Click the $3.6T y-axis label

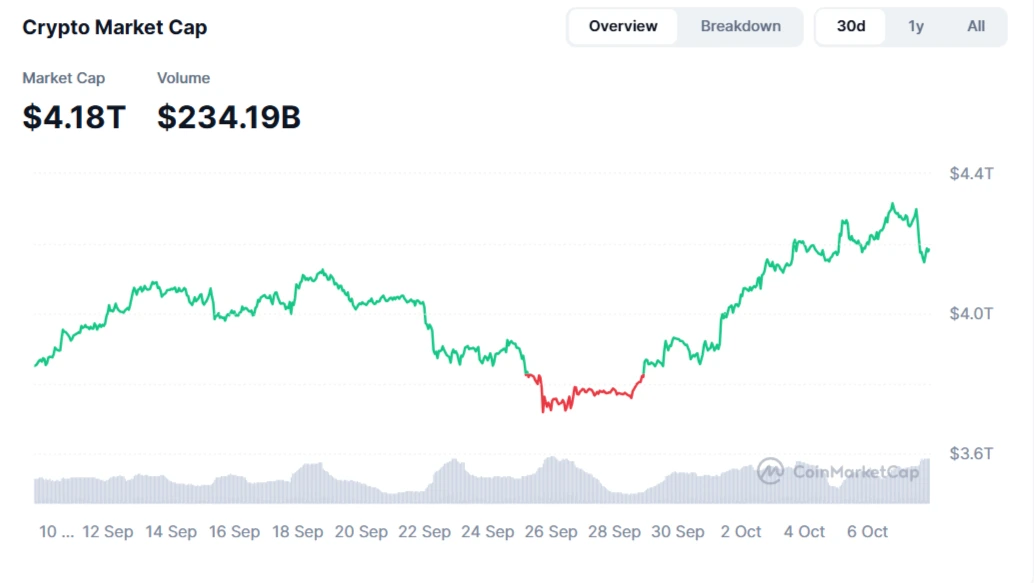[x=971, y=454]
